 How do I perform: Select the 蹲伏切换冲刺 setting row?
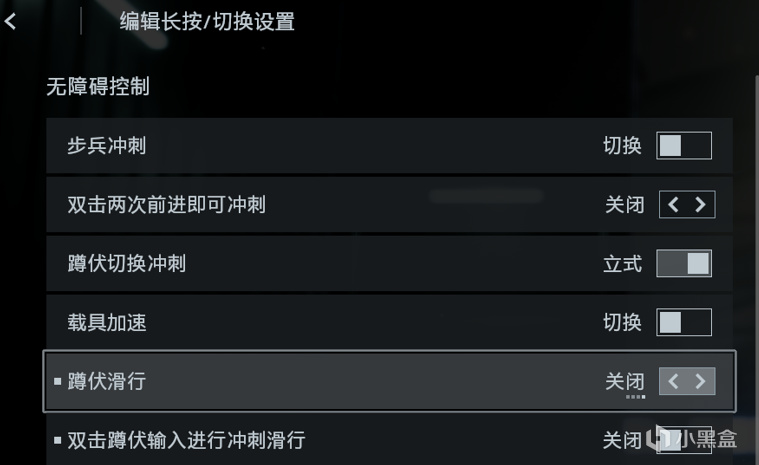pos(300,264)
